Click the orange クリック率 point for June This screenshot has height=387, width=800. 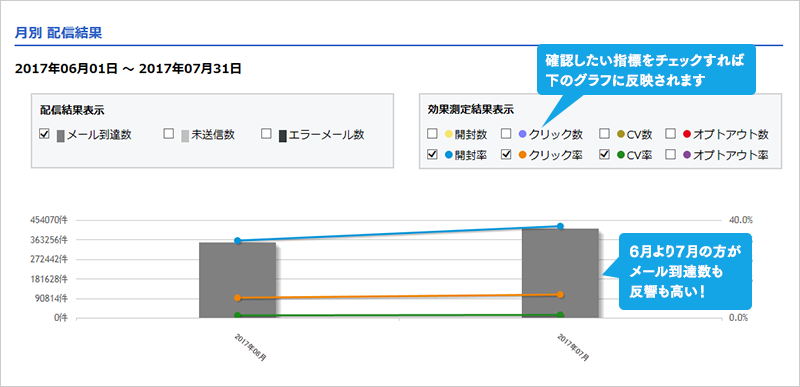pos(237,298)
